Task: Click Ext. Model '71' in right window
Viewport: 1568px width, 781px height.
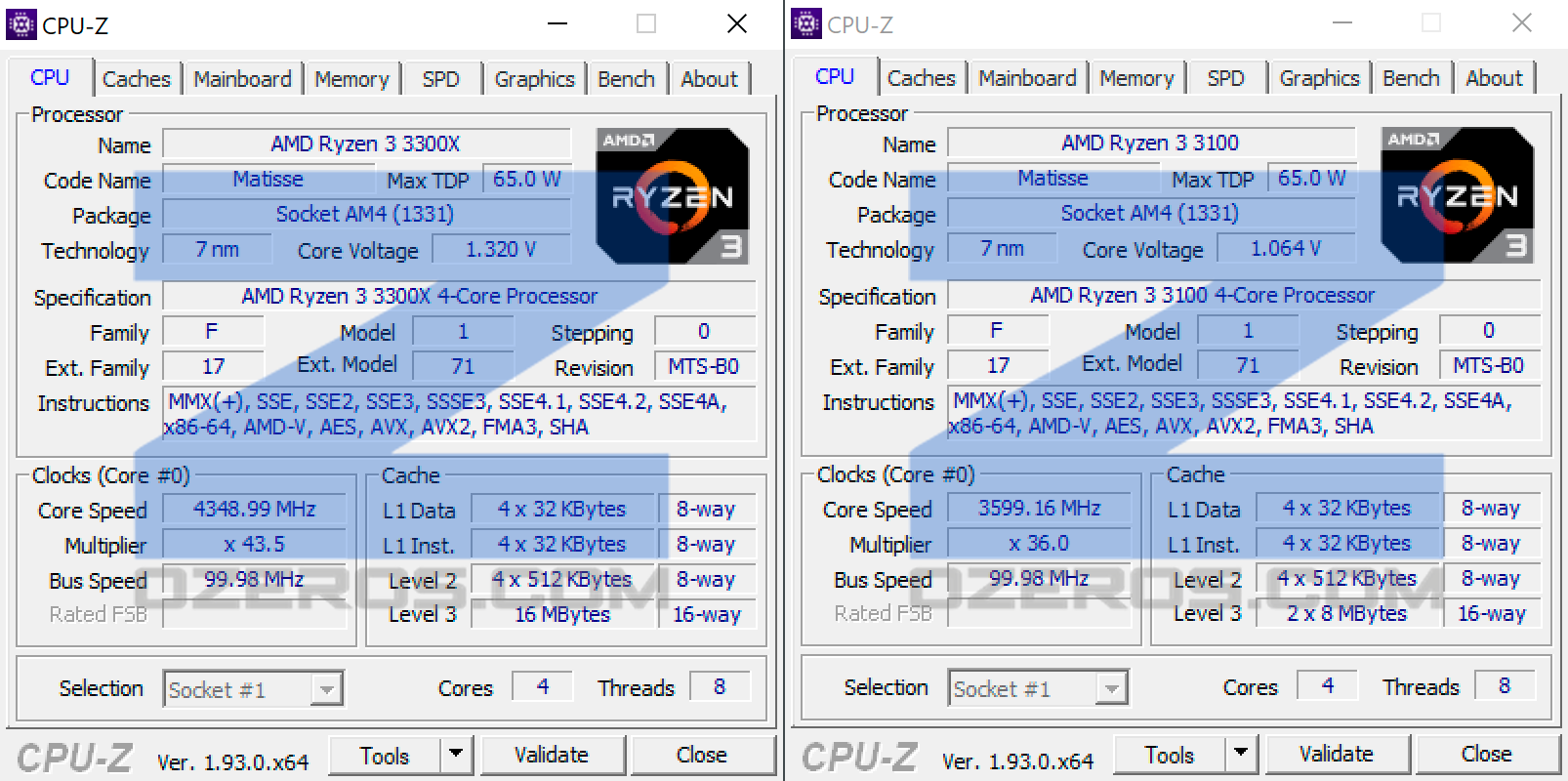Action: coord(1248,366)
